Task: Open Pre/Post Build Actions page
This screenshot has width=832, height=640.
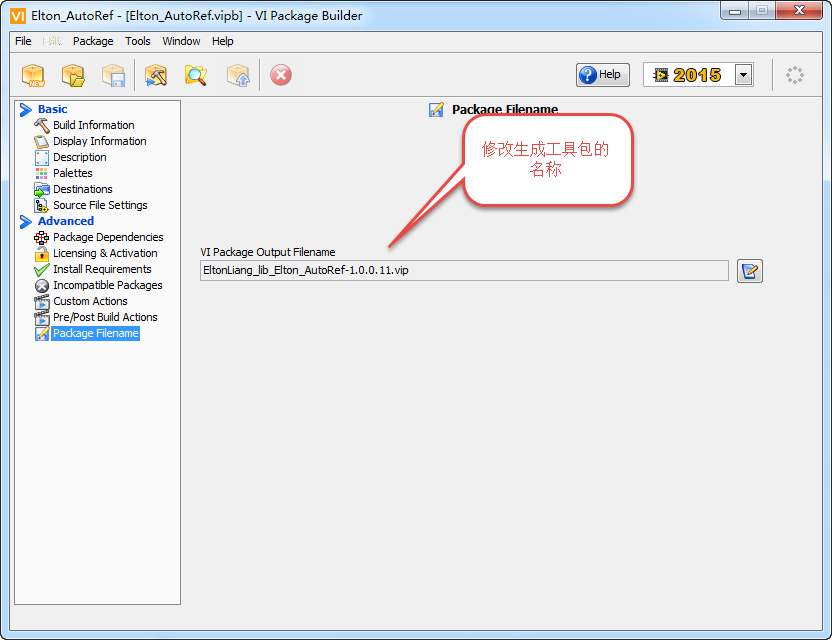Action: tap(105, 317)
